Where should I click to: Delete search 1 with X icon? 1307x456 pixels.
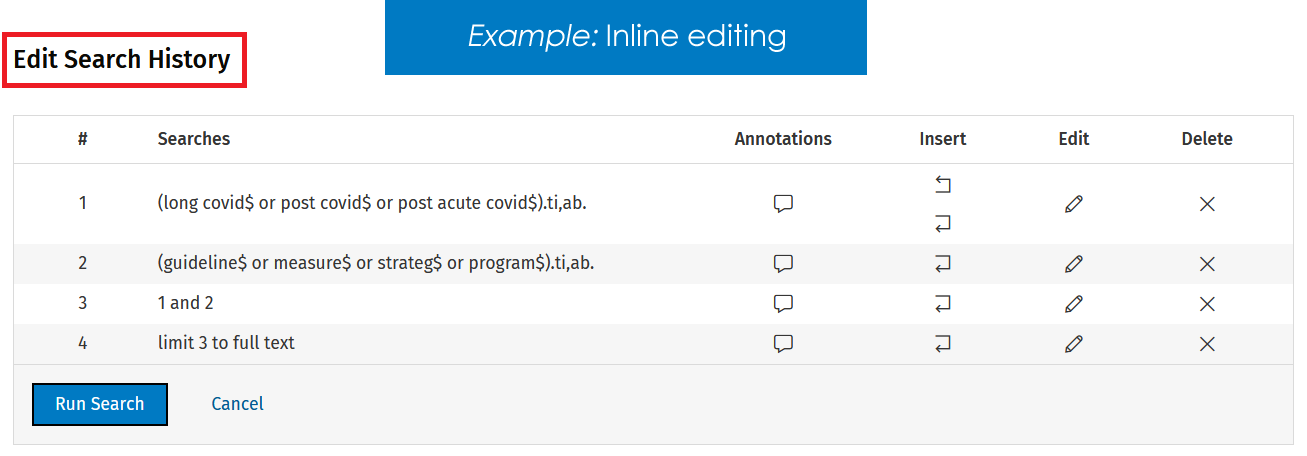coord(1207,204)
